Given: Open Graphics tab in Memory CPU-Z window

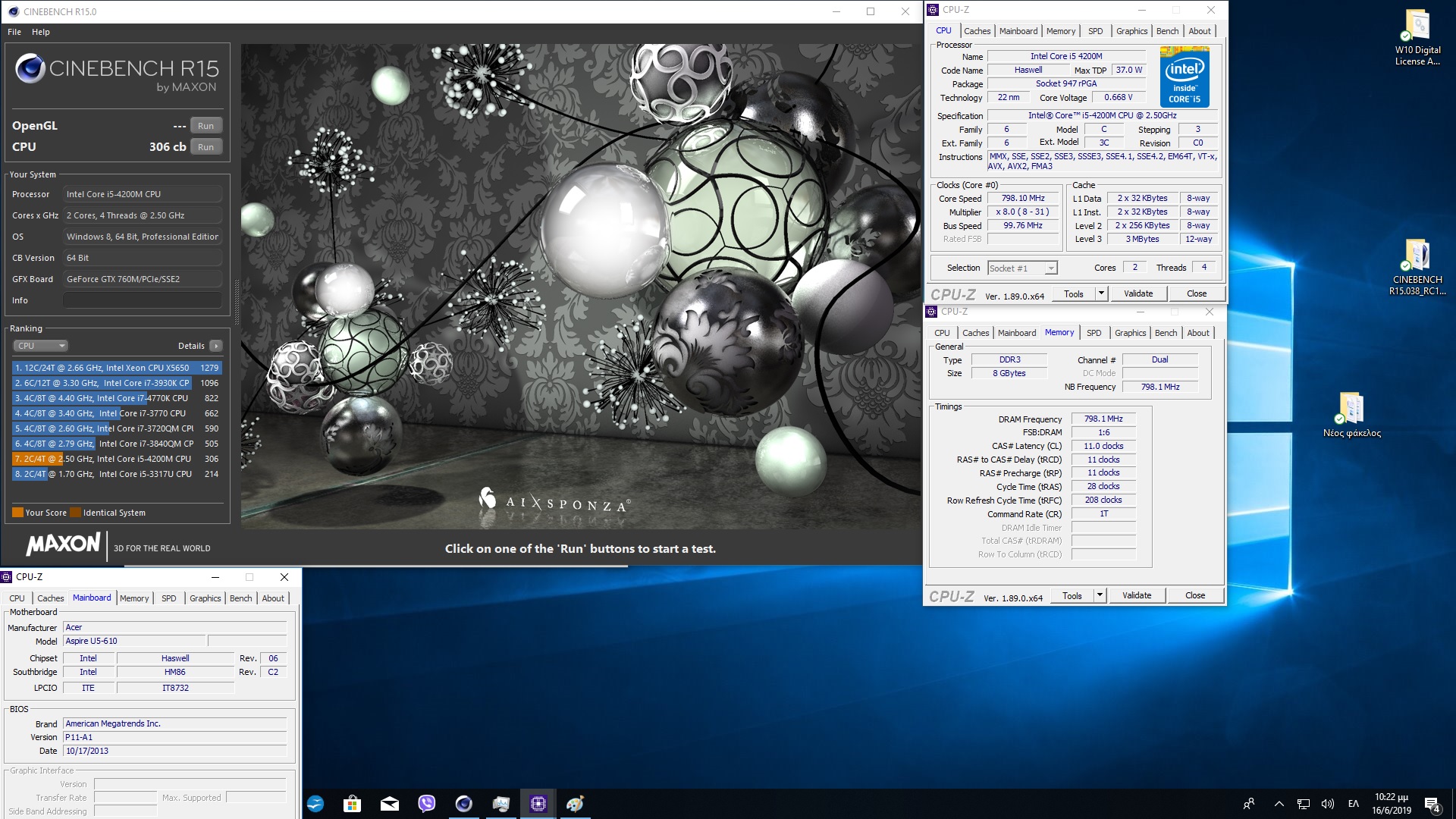Looking at the screenshot, I should point(1130,333).
